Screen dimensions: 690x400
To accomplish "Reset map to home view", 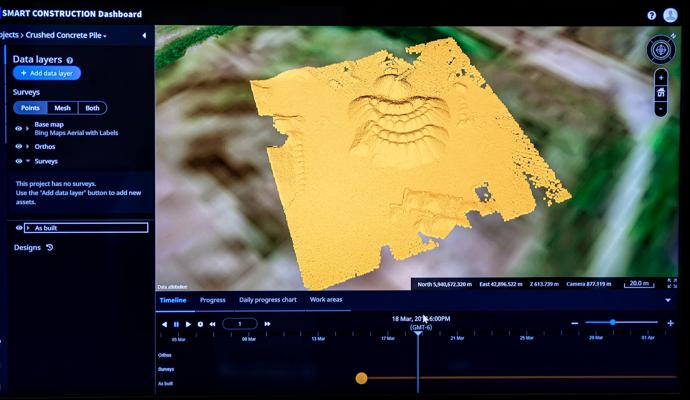I will (661, 93).
